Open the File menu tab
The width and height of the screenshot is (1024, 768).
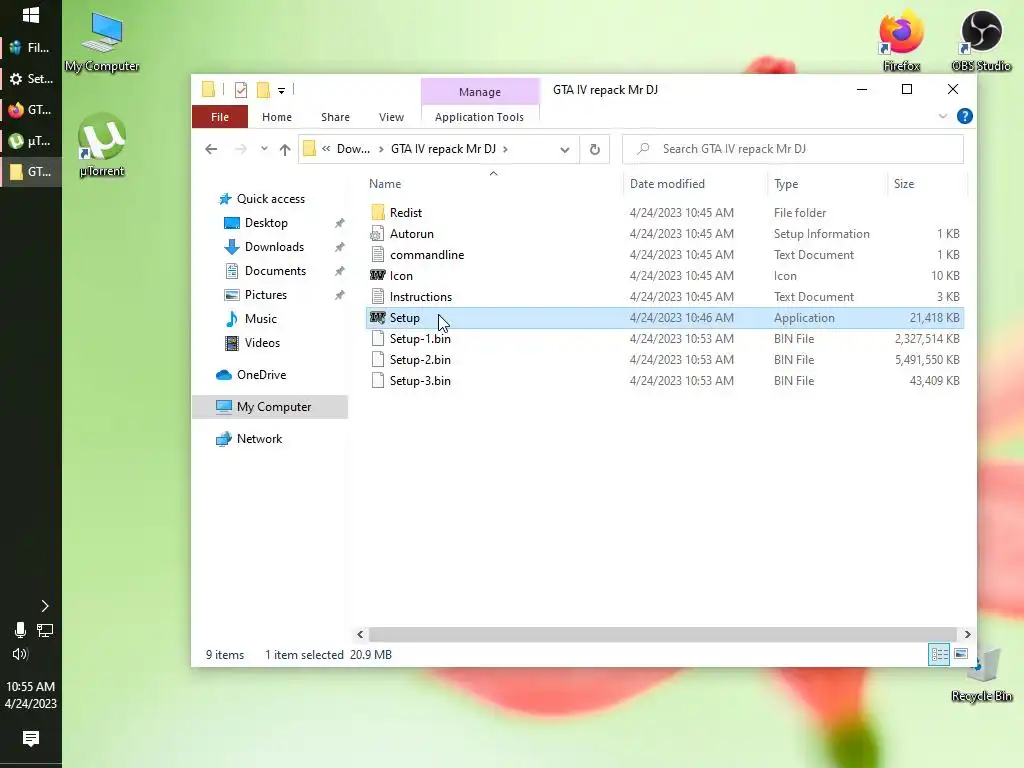pyautogui.click(x=220, y=117)
